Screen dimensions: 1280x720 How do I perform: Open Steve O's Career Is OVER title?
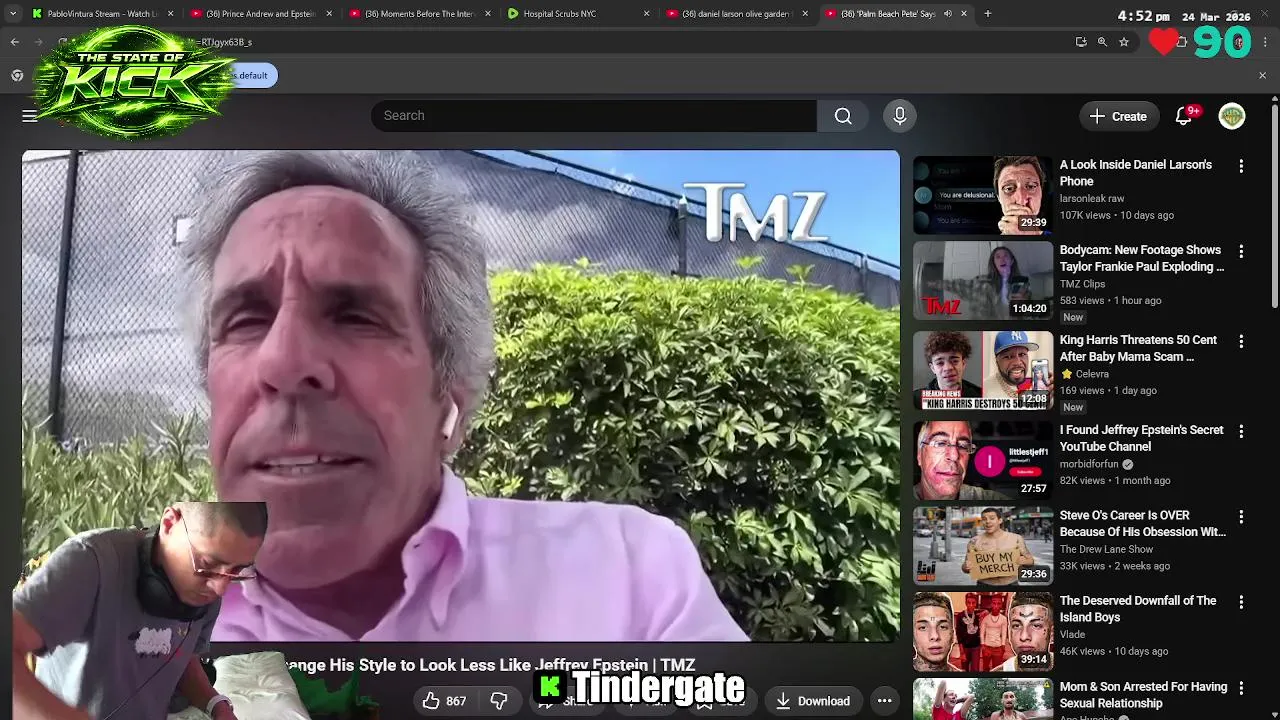pyautogui.click(x=1143, y=523)
